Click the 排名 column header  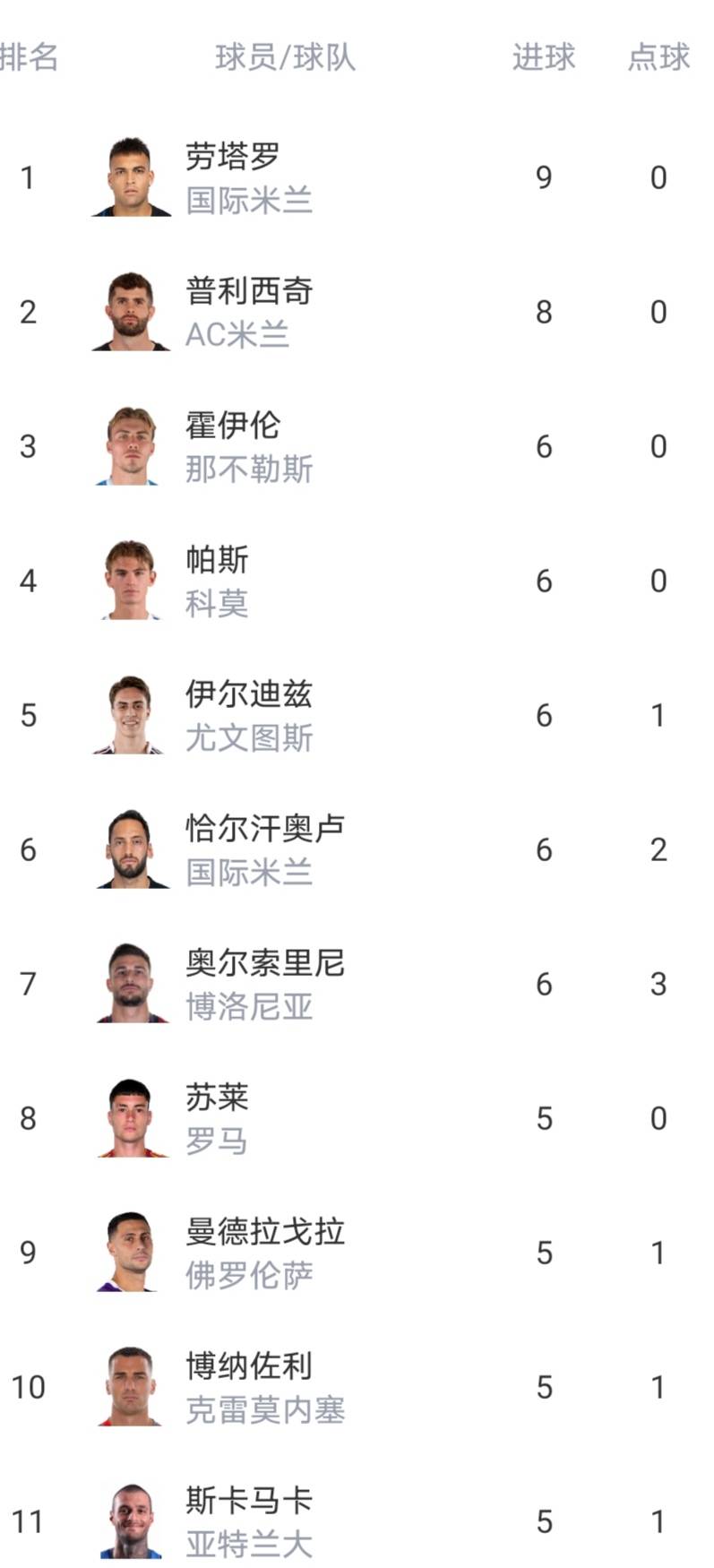click(x=29, y=57)
